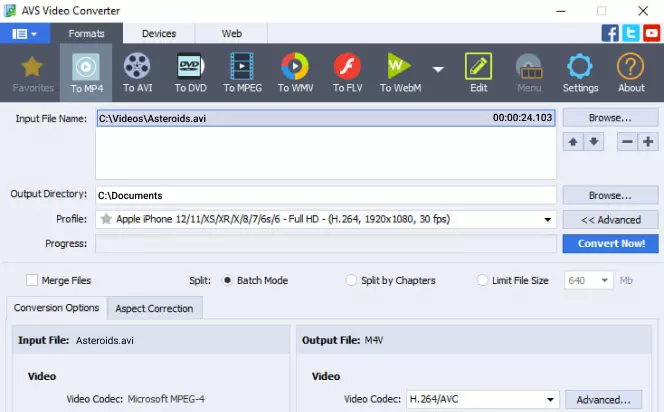
Task: Open the blue main menu button
Action: click(25, 33)
